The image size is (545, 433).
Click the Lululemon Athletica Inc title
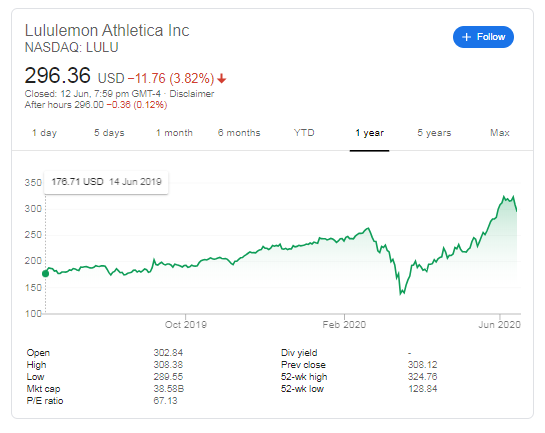pyautogui.click(x=107, y=31)
